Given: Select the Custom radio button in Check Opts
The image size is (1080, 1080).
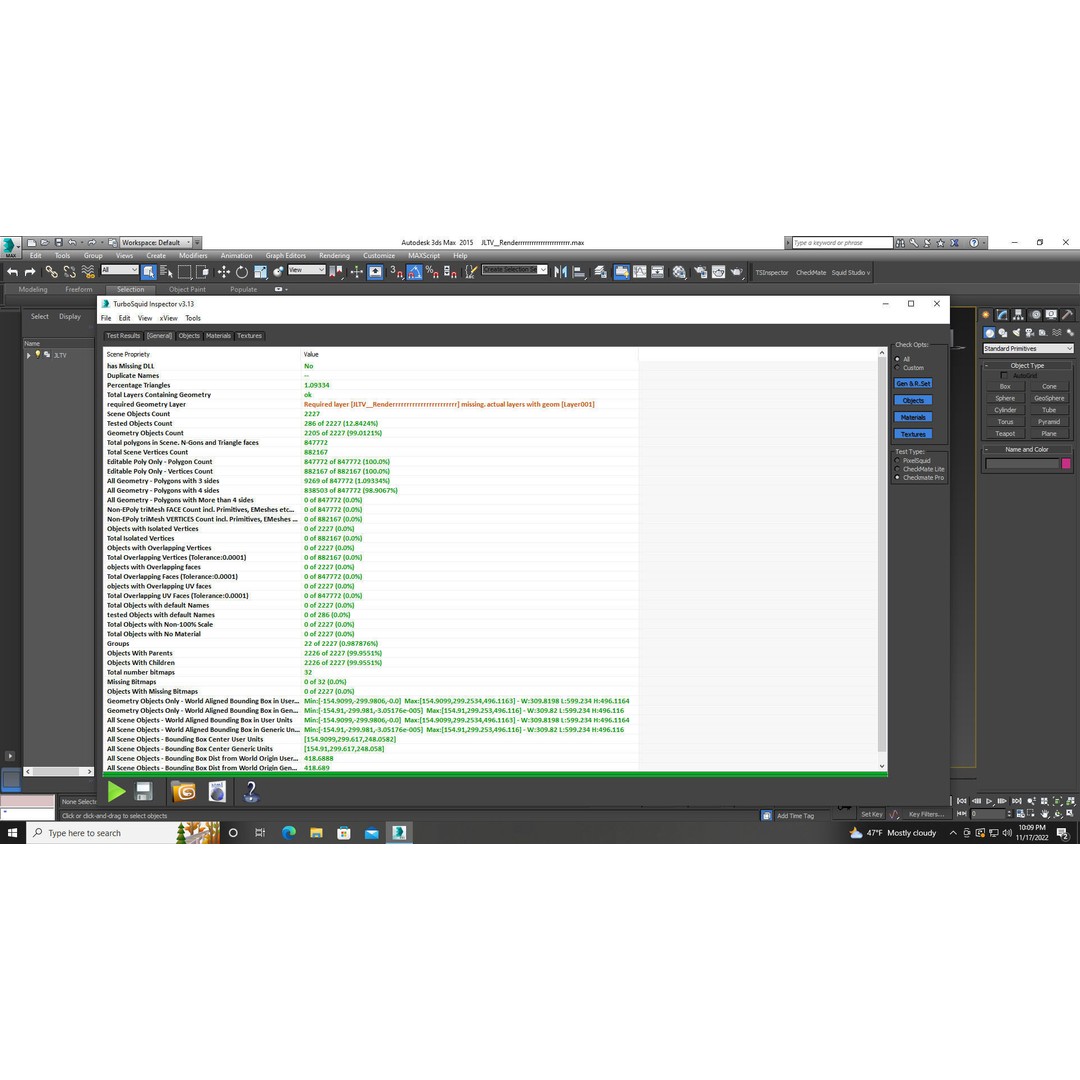Looking at the screenshot, I should pos(897,368).
